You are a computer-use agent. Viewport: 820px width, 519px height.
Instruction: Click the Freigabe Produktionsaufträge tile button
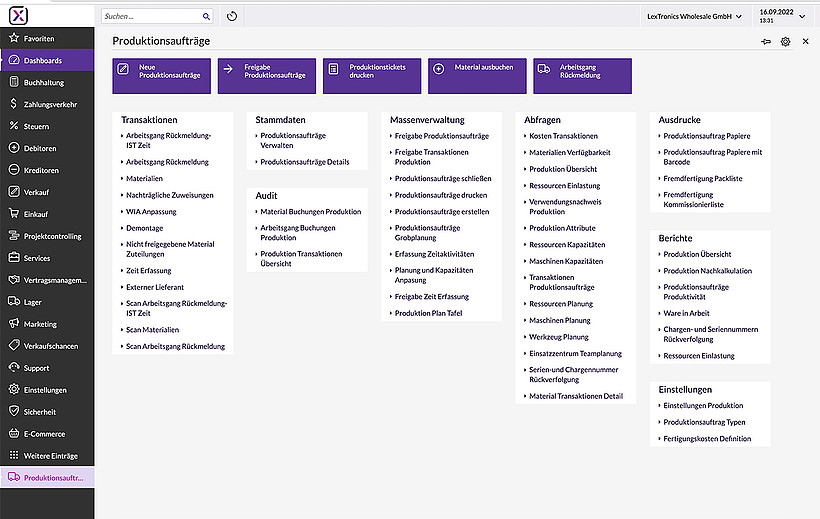pyautogui.click(x=267, y=76)
